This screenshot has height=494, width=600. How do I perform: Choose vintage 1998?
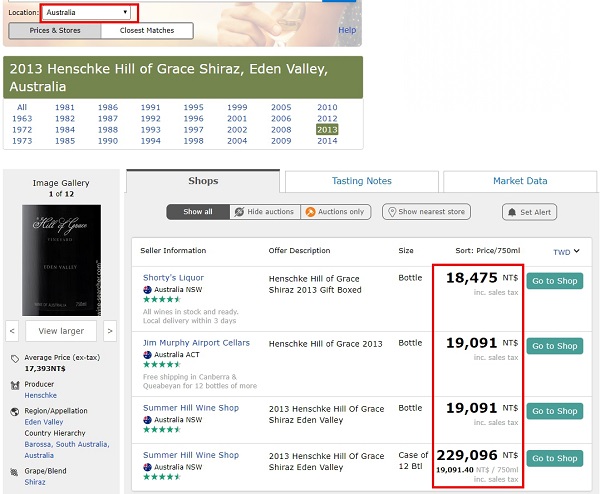coord(194,141)
